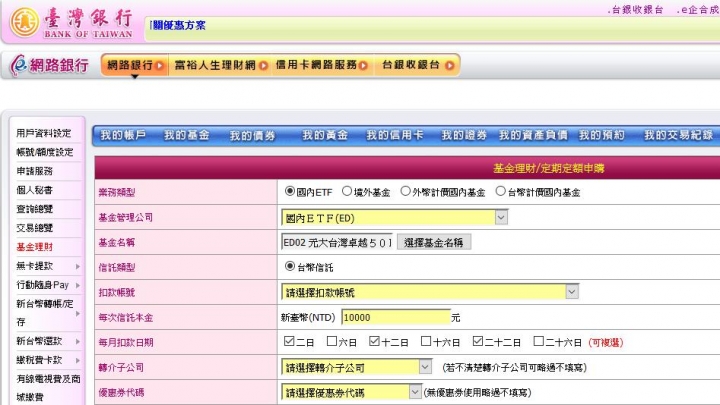Viewport: 720px width, 405px height.
Task: Check the 六日 deduction date checkbox
Action: click(x=332, y=341)
